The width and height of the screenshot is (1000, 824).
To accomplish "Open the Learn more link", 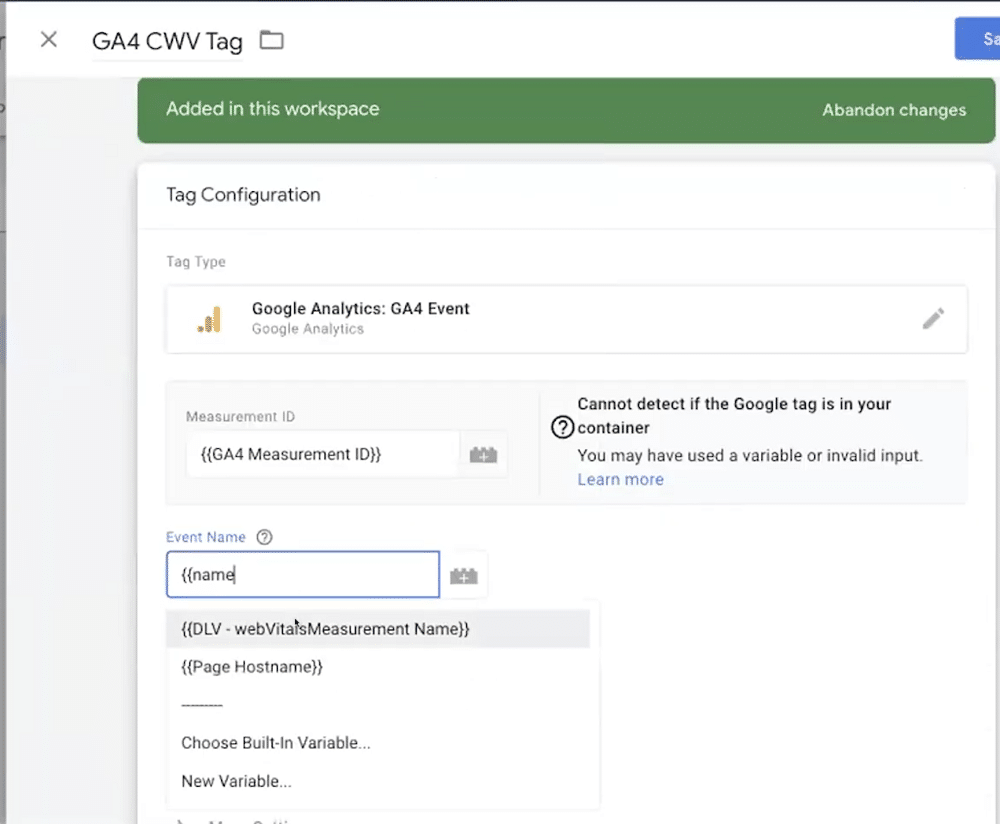I will [x=620, y=479].
